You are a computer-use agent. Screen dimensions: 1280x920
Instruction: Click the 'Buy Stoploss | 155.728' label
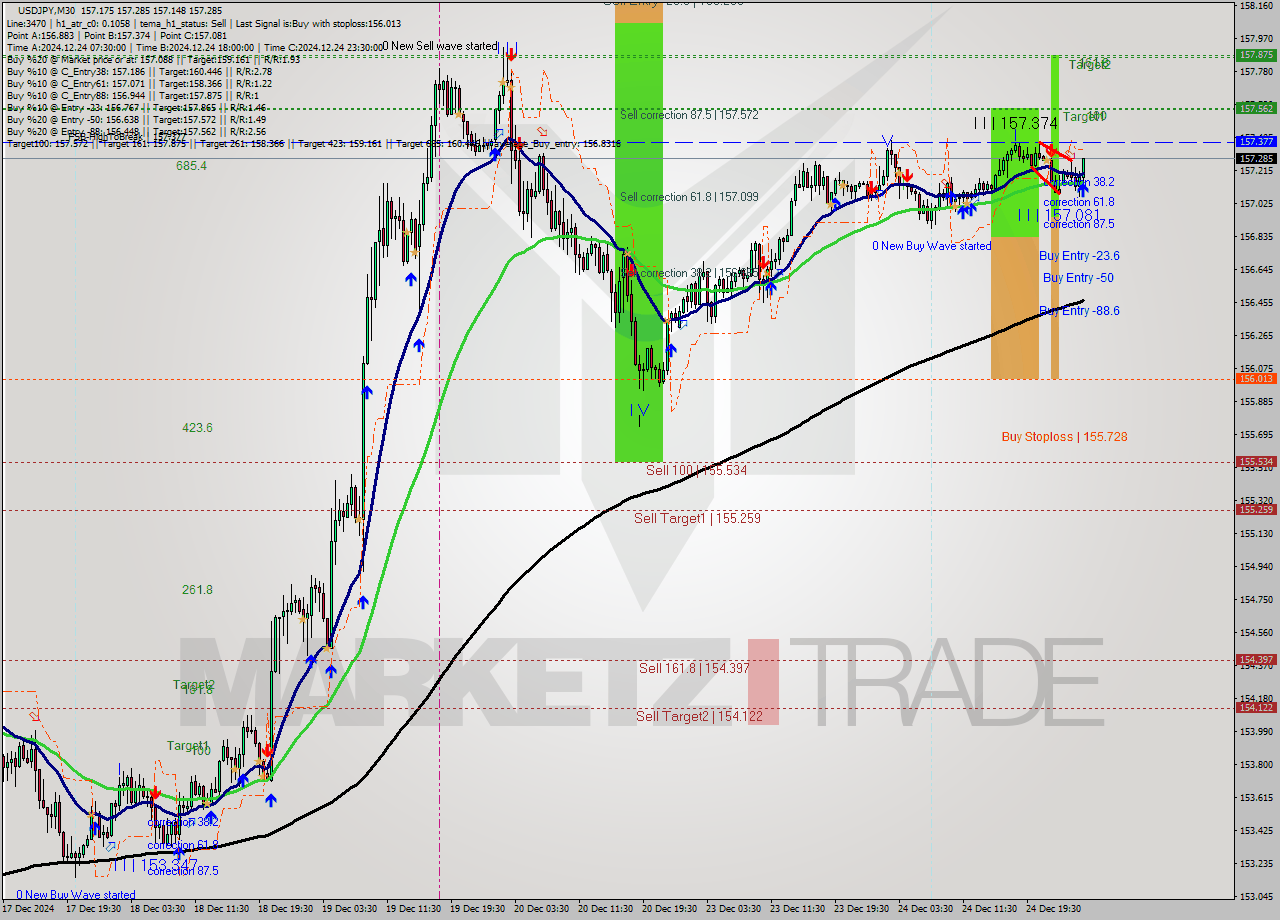pos(1064,437)
